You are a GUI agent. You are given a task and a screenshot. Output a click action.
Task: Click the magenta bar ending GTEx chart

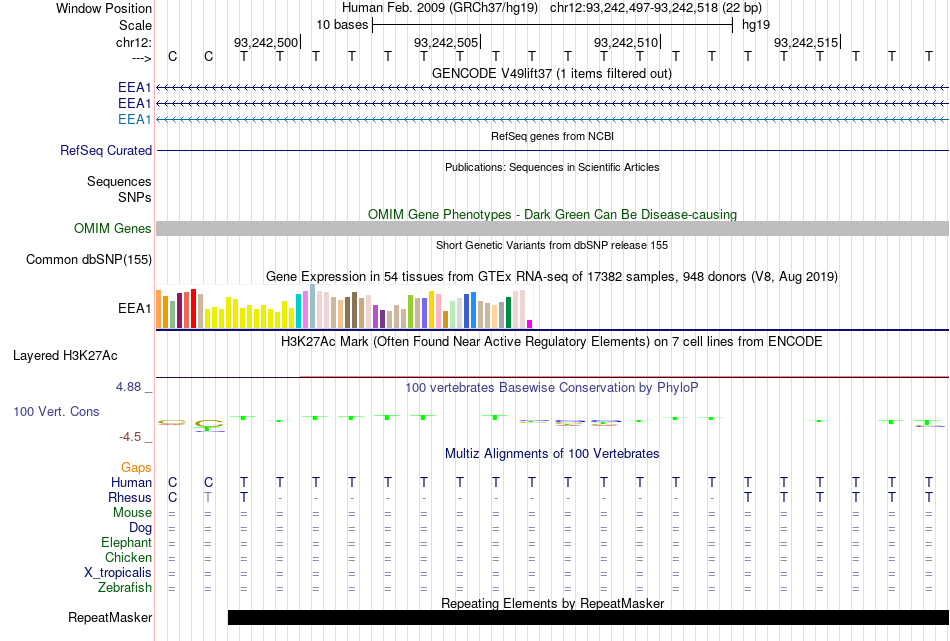(x=530, y=324)
